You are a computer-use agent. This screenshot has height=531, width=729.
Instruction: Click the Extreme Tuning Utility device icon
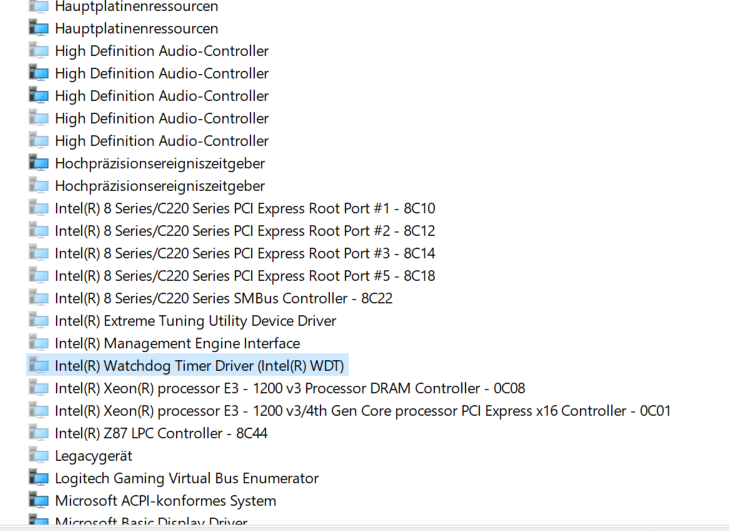[x=39, y=320]
